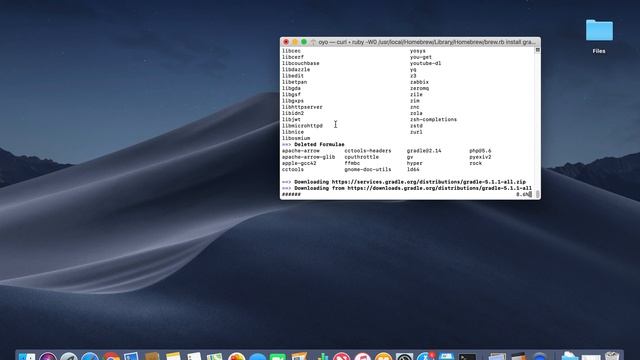Click the 'yosys' entry
Image resolution: width=640 pixels, height=360 pixels.
coord(418,51)
